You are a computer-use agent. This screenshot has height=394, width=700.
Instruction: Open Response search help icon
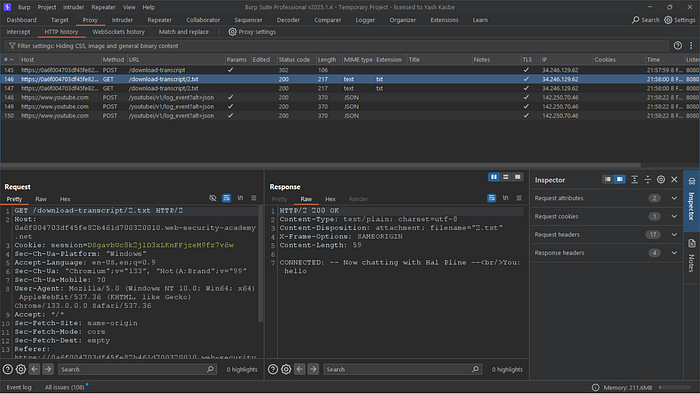(x=273, y=369)
